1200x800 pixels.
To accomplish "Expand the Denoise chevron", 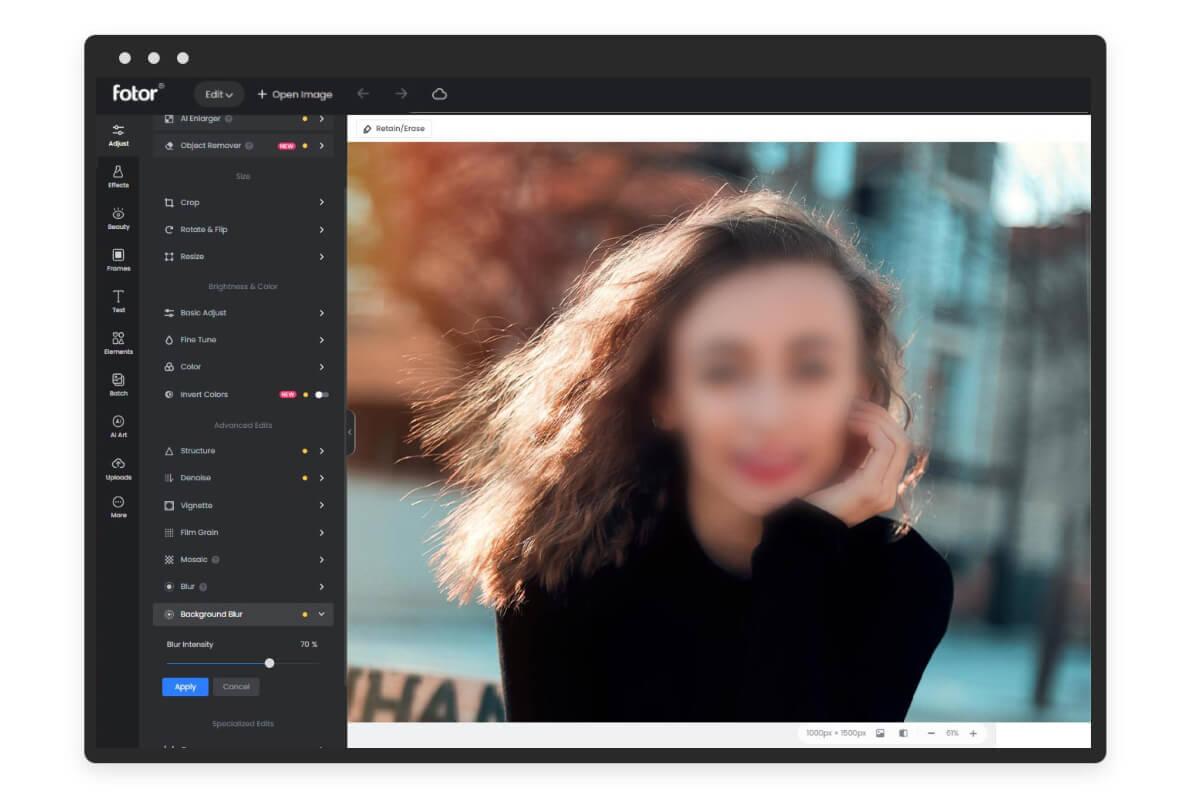I will point(321,478).
